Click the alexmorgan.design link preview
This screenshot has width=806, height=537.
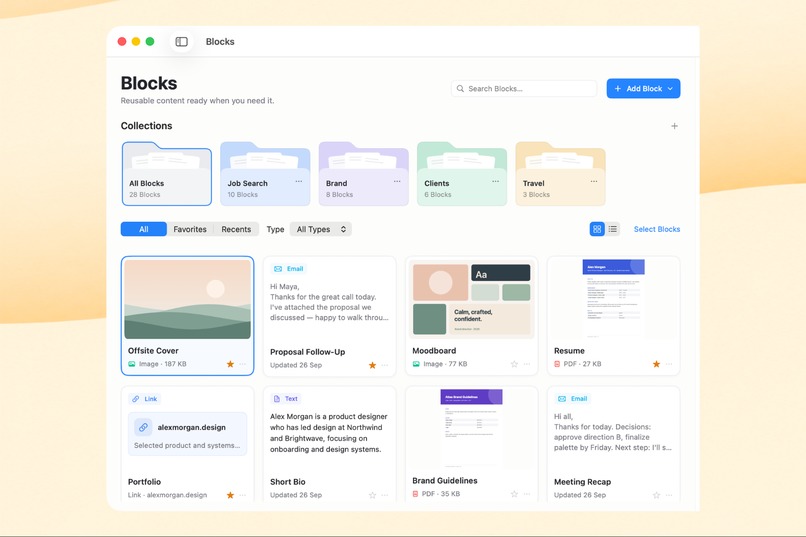188,434
